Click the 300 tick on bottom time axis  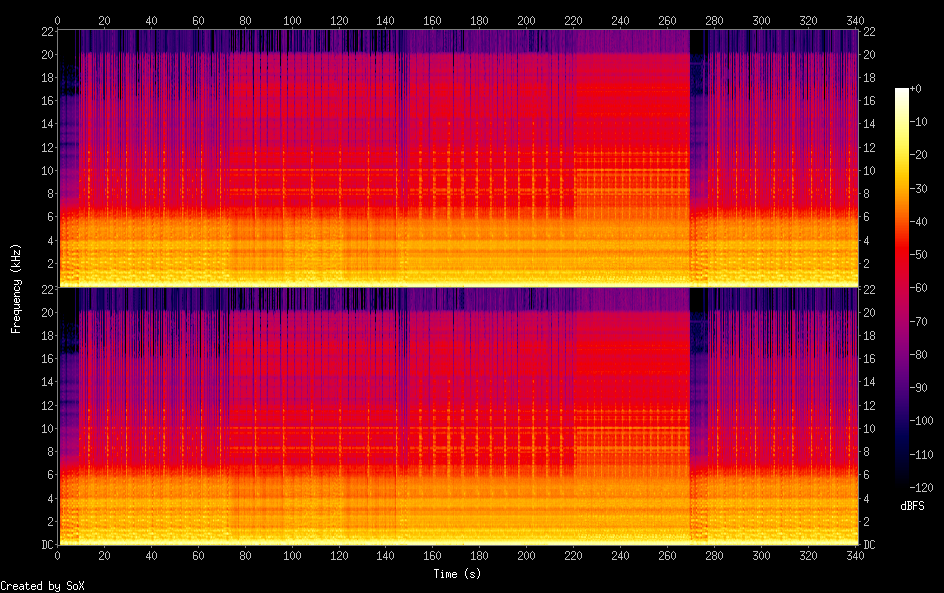762,555
